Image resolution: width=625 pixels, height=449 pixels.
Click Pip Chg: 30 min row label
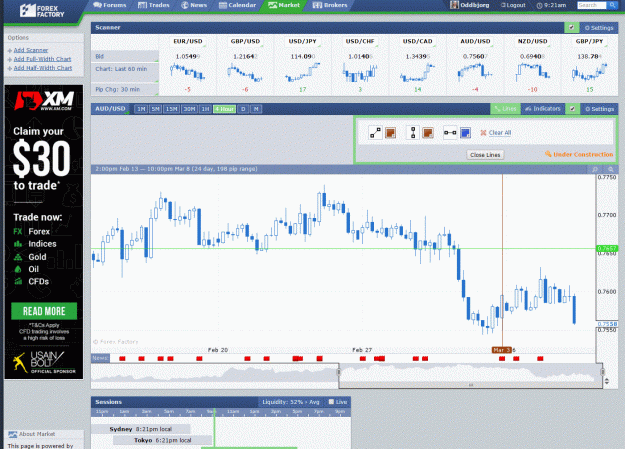coord(125,89)
